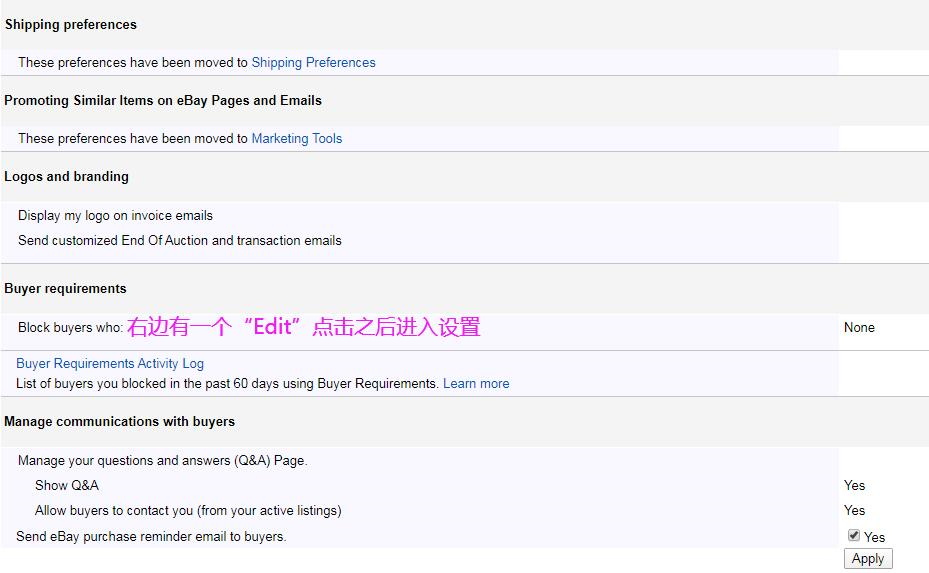The width and height of the screenshot is (929, 573).
Task: Open Buyer Requirements Activity Log
Action: coord(110,363)
